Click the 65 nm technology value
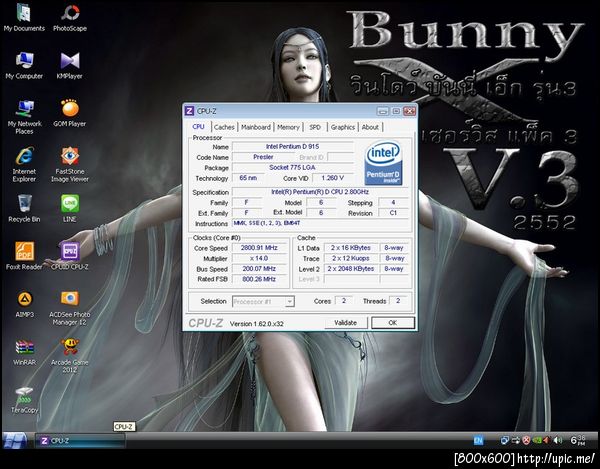Image resolution: width=600 pixels, height=469 pixels. click(x=248, y=178)
